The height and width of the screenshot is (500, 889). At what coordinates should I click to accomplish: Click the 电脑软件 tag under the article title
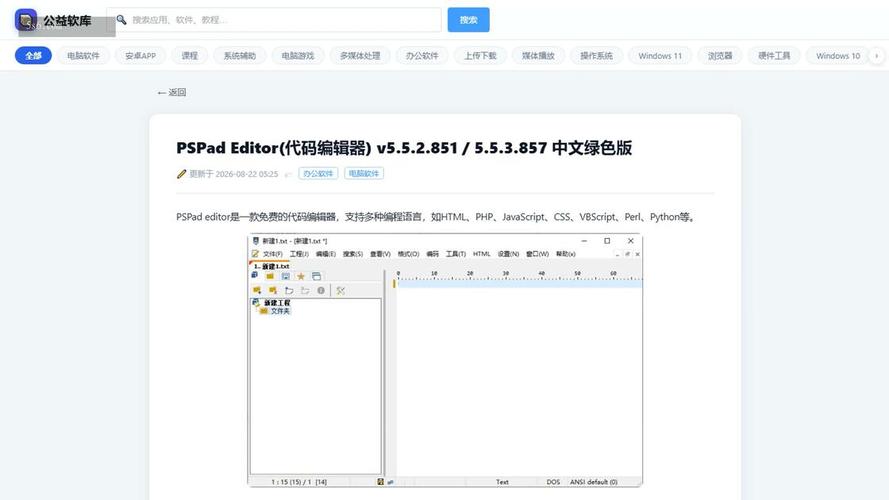coord(364,173)
